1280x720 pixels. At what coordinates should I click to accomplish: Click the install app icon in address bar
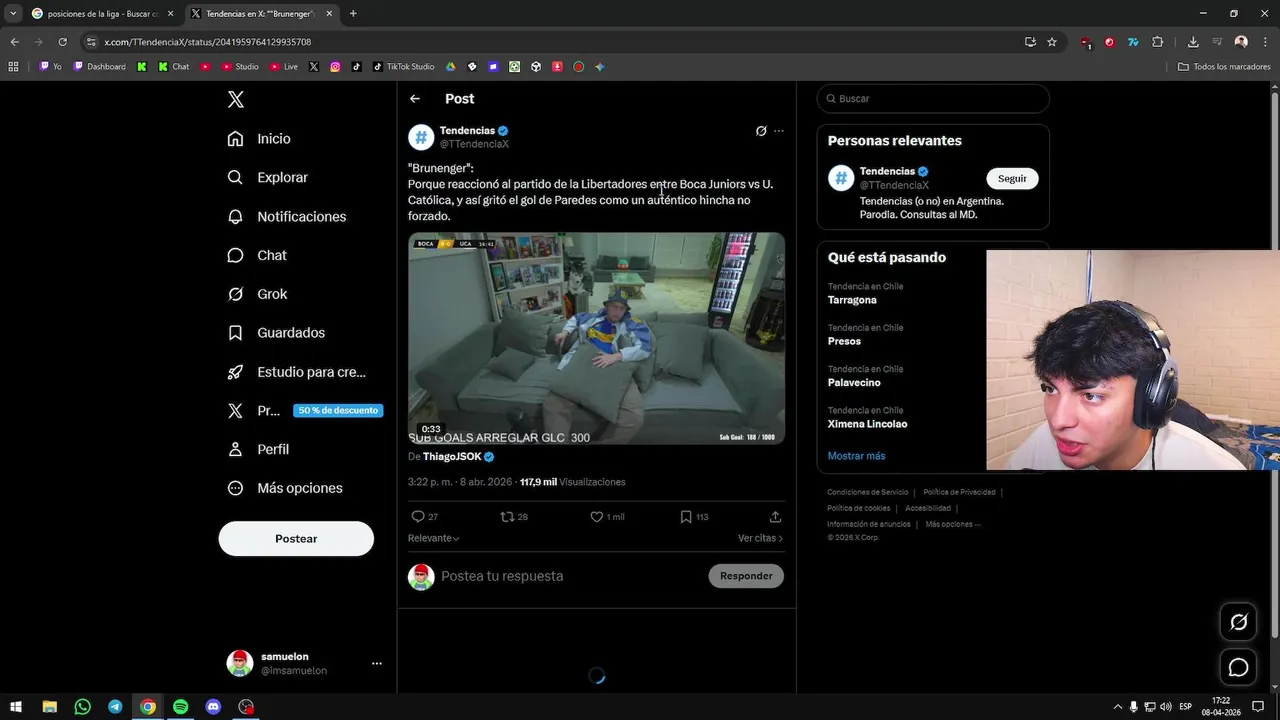[x=1030, y=42]
